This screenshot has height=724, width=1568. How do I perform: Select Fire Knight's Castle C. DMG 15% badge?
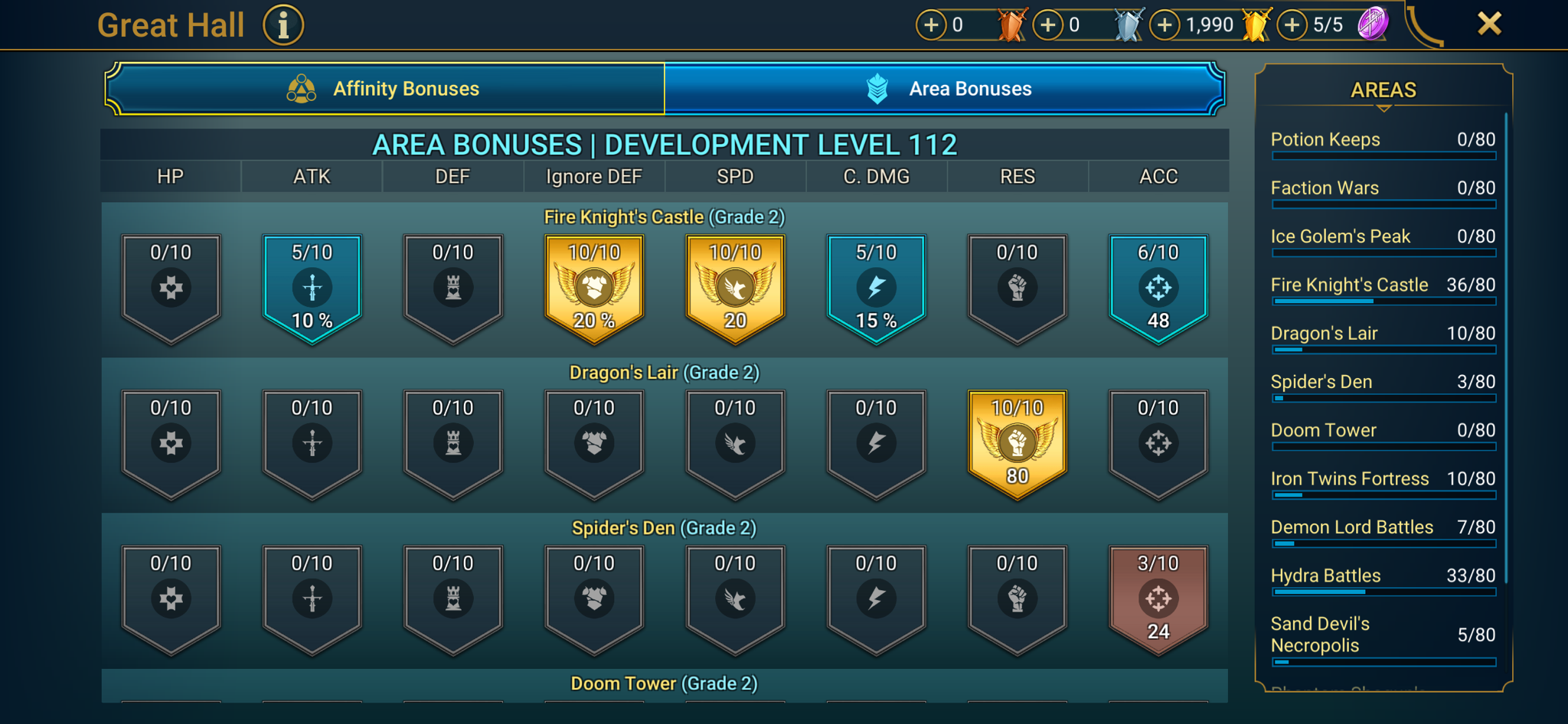tap(877, 289)
